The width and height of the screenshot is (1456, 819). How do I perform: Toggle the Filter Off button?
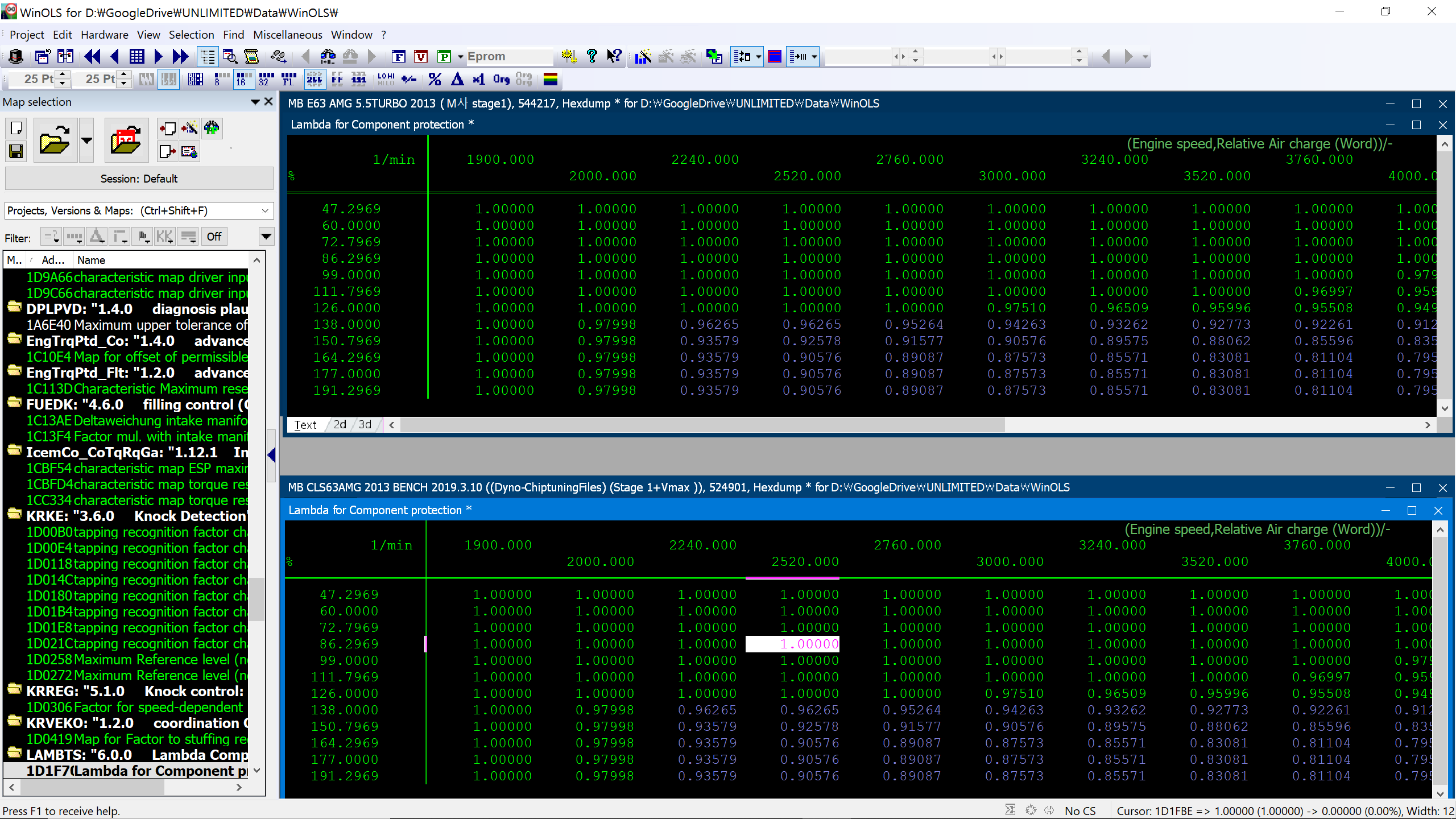point(214,237)
